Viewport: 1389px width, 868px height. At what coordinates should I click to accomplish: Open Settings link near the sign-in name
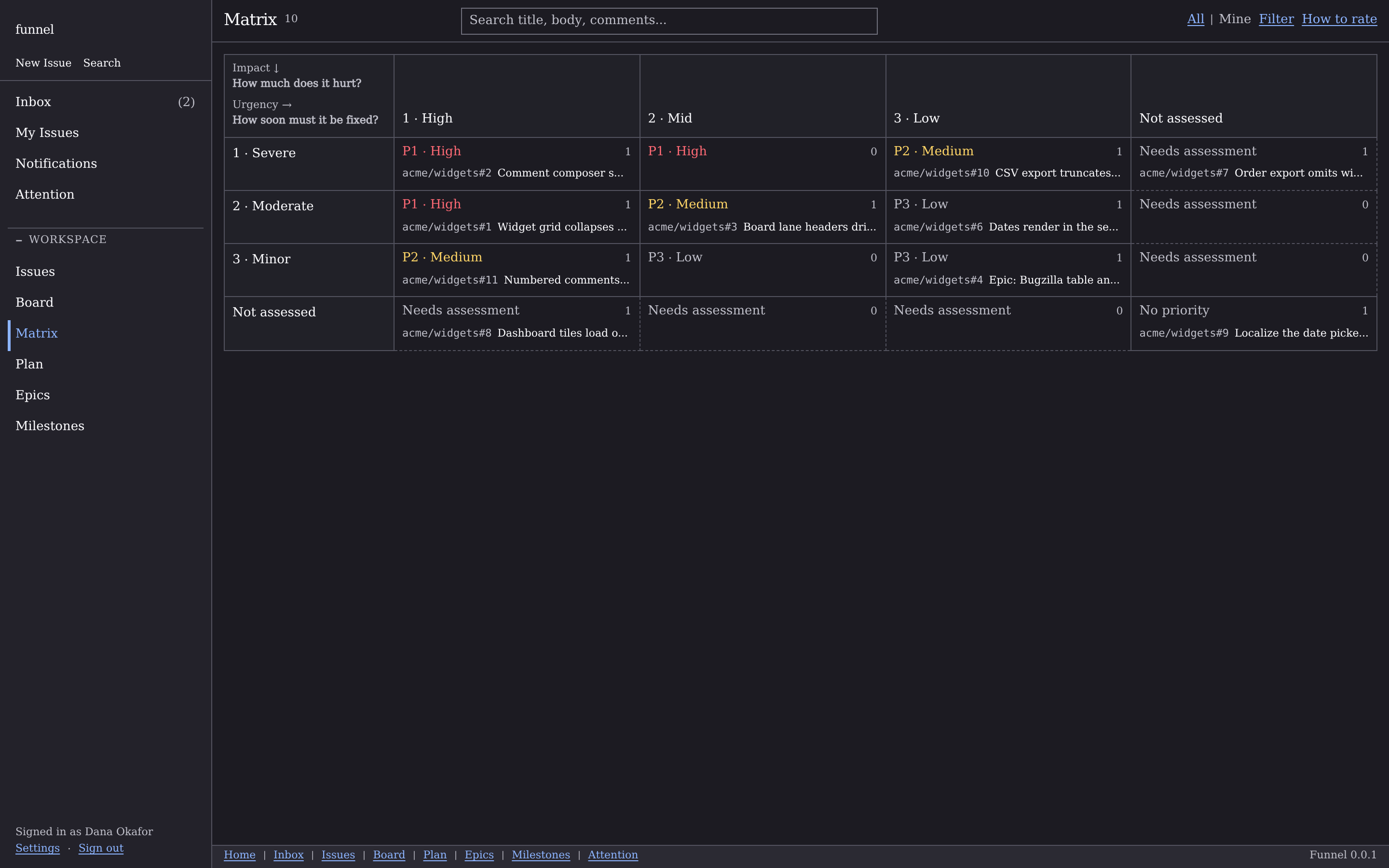coord(37,848)
